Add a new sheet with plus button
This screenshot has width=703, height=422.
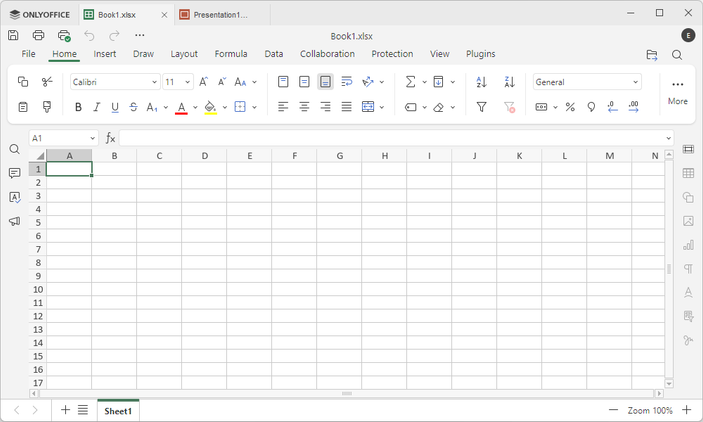pyautogui.click(x=65, y=410)
